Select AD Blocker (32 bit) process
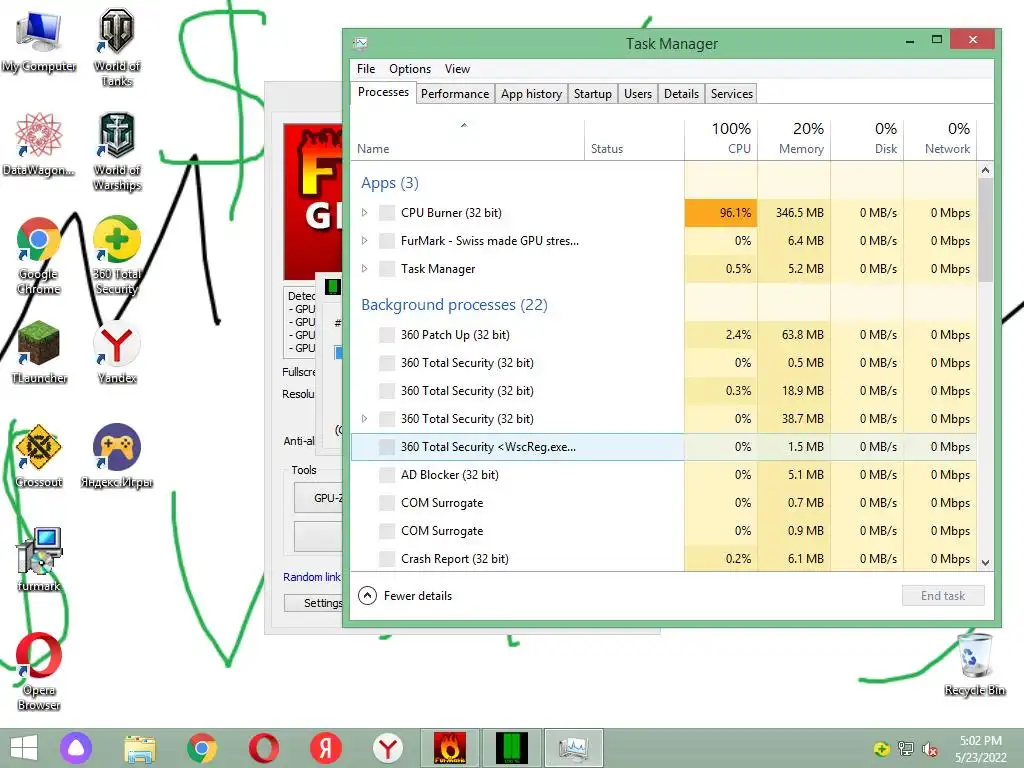1024x768 pixels. 664,475
